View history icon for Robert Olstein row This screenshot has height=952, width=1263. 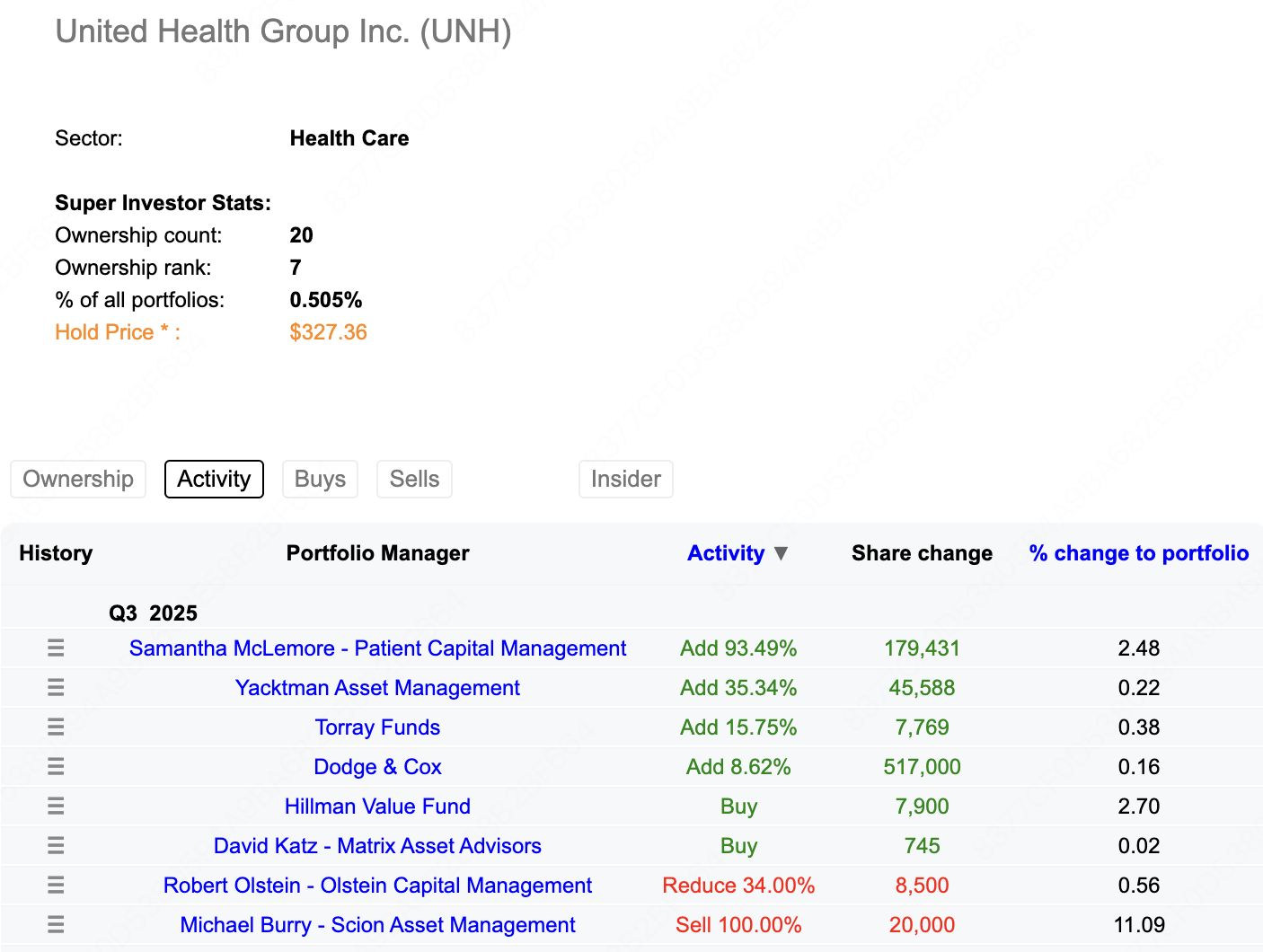click(x=56, y=886)
